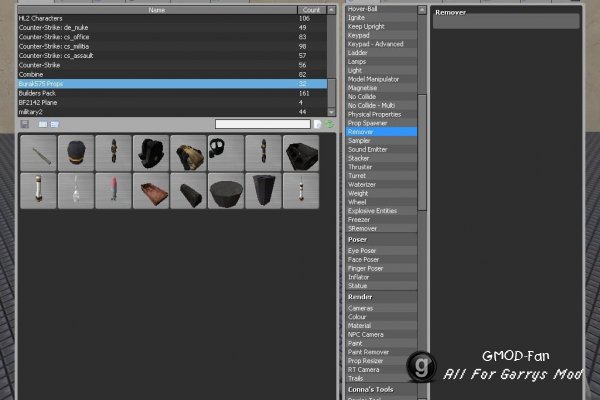Select the Sound Emitter tool
Screen dimensions: 600x400
click(x=381, y=150)
